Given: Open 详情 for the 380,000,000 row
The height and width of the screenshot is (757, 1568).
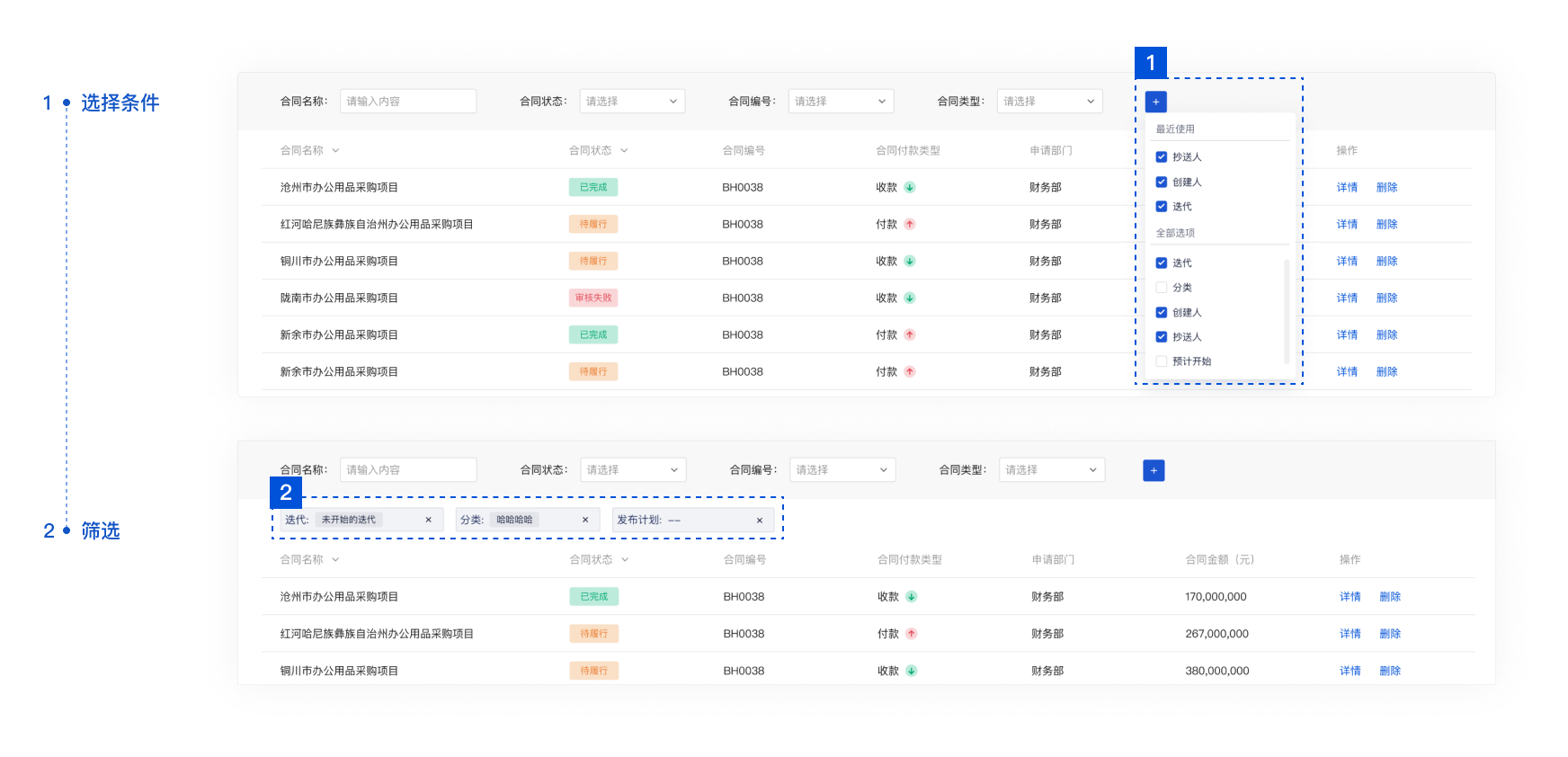Looking at the screenshot, I should [x=1350, y=671].
